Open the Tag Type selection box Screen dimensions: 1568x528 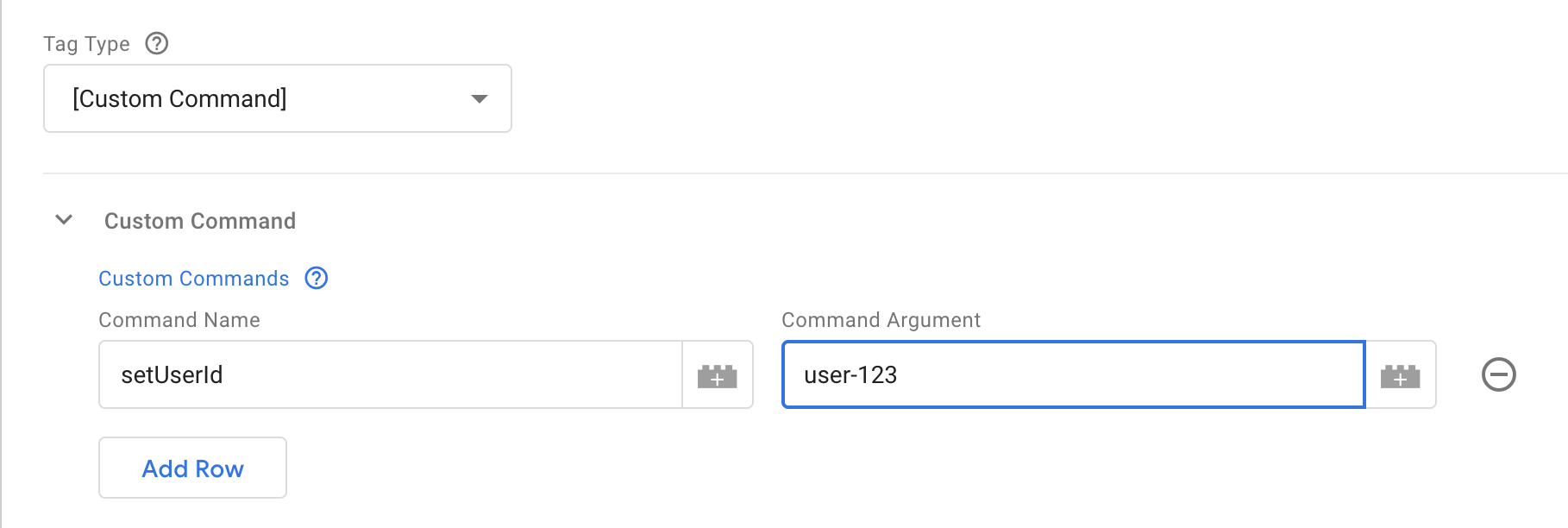pyautogui.click(x=277, y=98)
